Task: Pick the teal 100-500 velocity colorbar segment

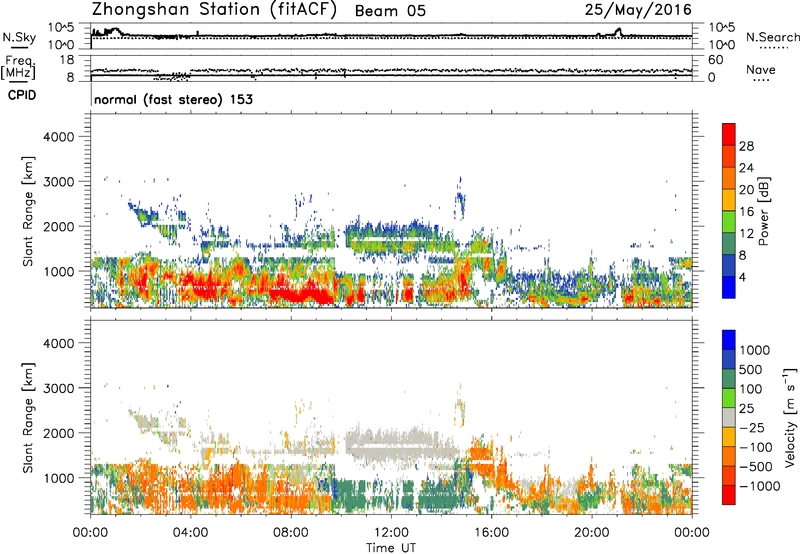Action: (729, 379)
